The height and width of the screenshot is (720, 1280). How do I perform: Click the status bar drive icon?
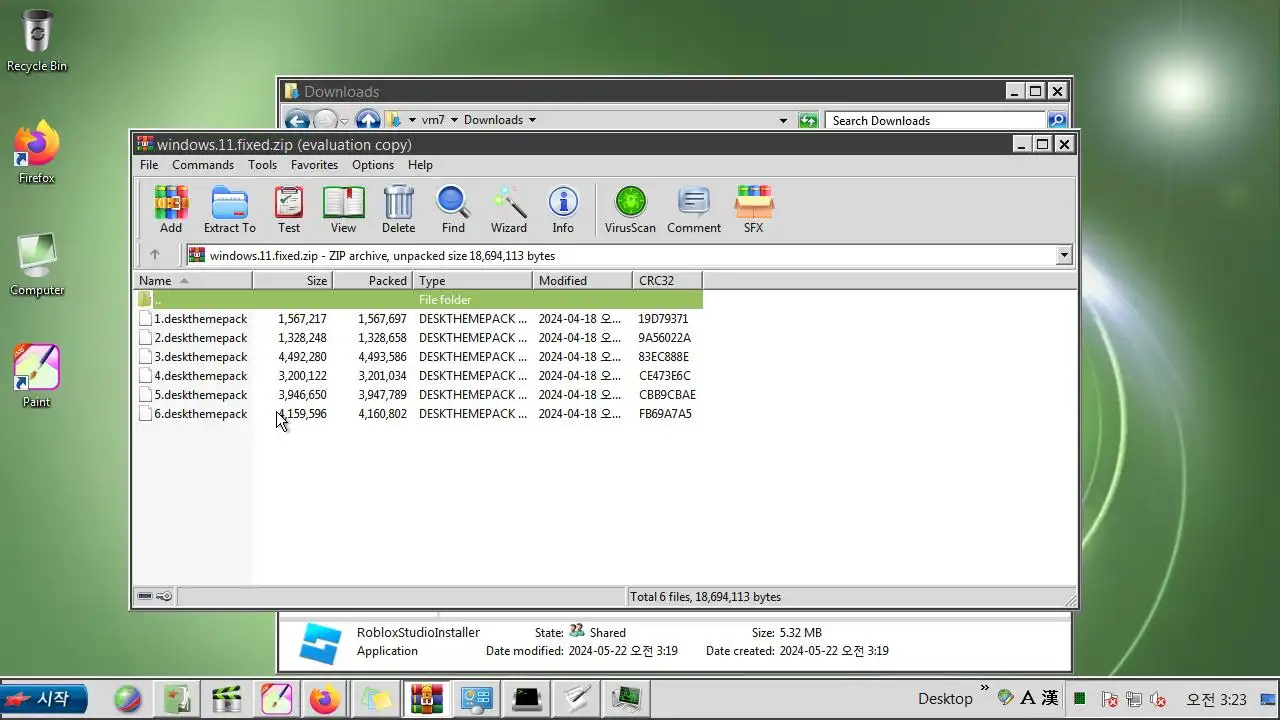[145, 597]
